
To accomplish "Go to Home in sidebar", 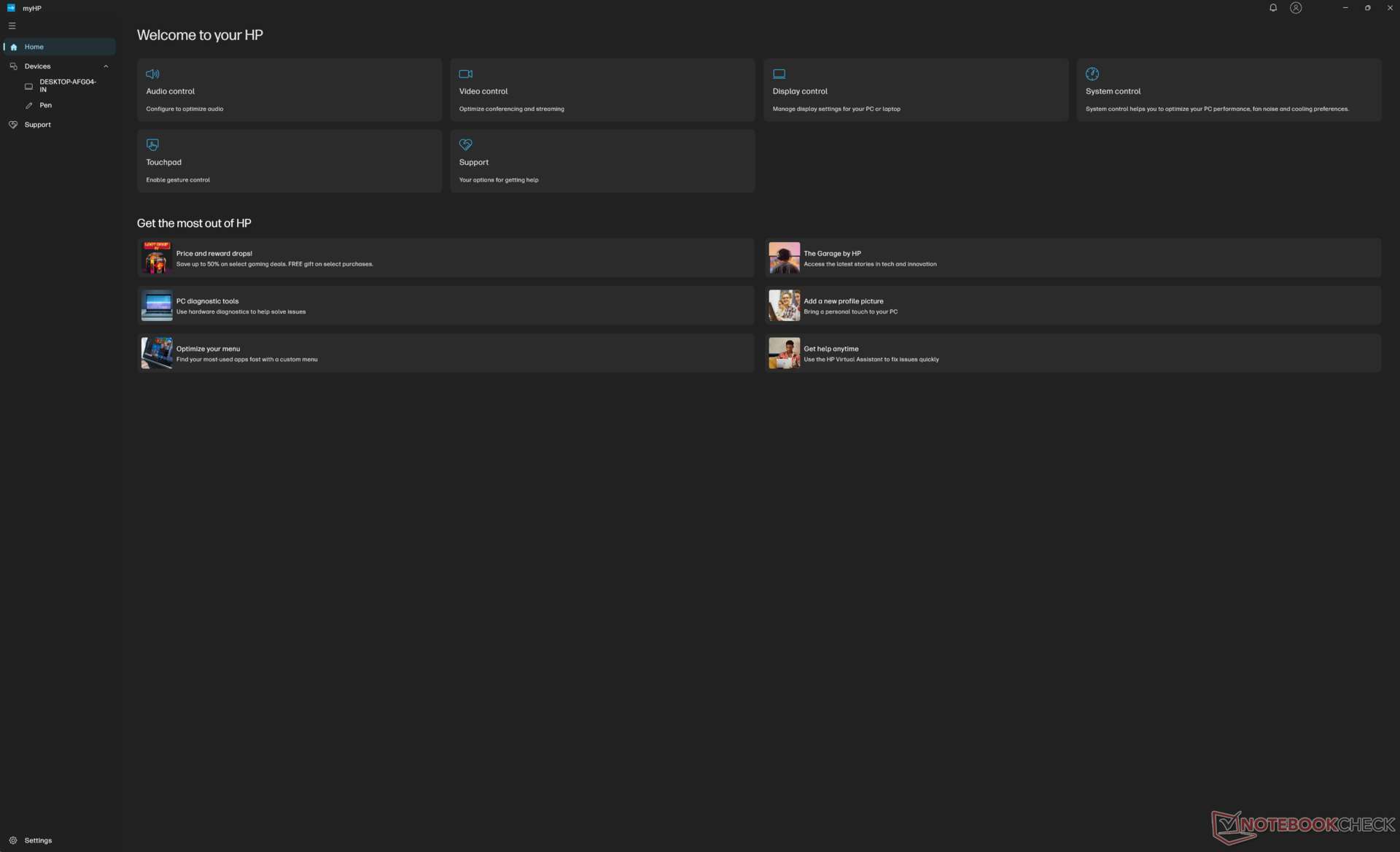I will pyautogui.click(x=34, y=47).
